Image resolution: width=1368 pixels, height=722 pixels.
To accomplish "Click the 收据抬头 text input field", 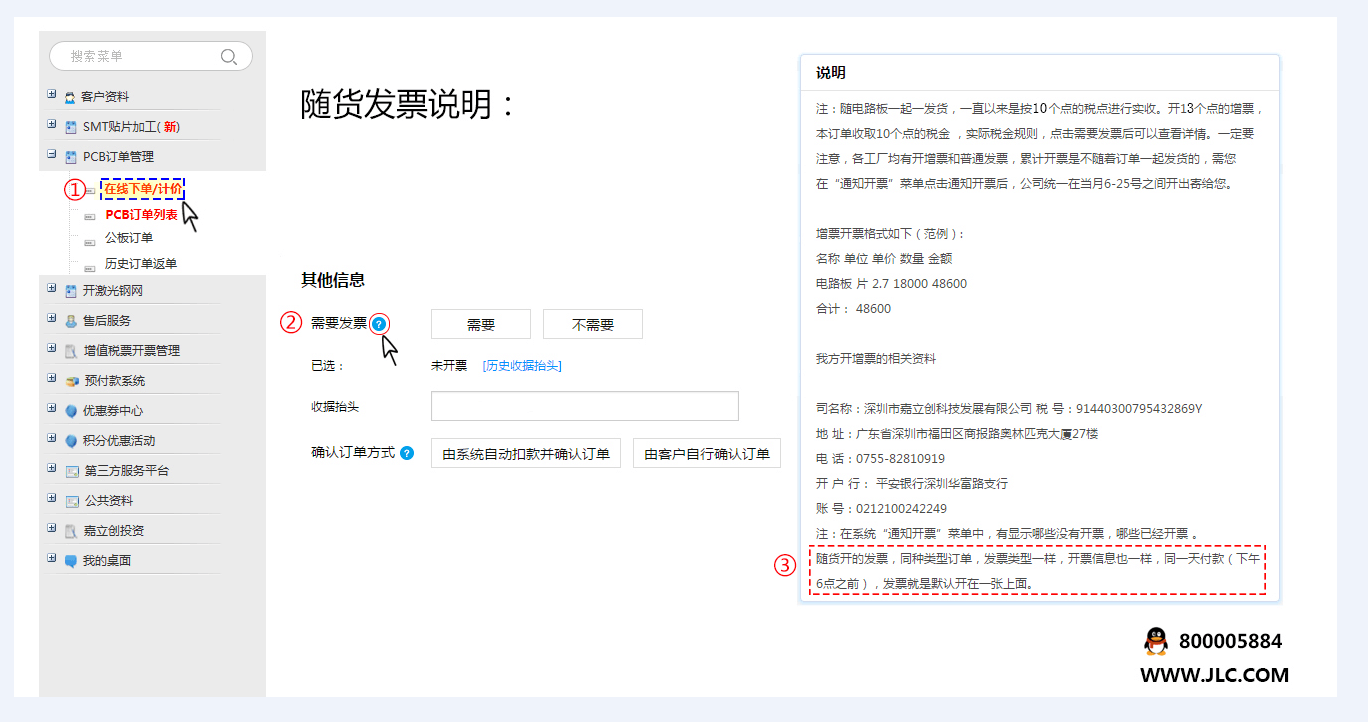I will tap(584, 406).
